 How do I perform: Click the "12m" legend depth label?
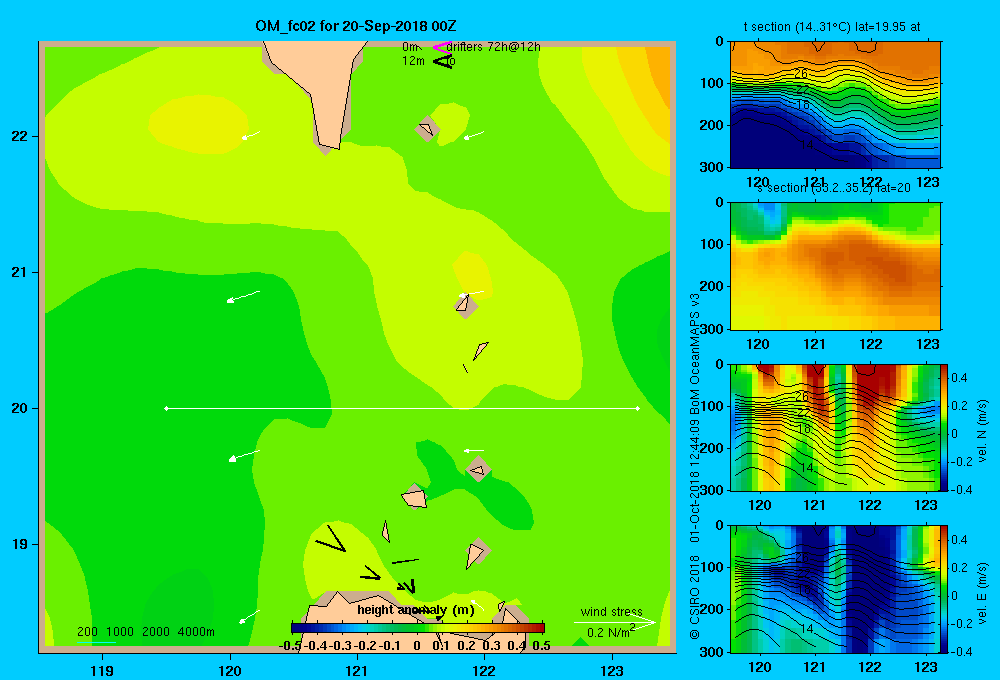pos(413,61)
